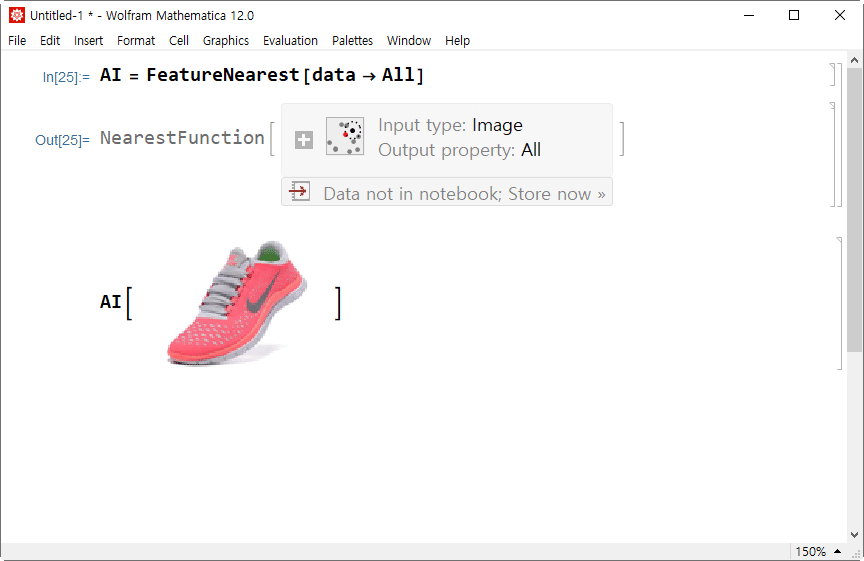
Task: Open the Graphics menu
Action: [x=226, y=41]
